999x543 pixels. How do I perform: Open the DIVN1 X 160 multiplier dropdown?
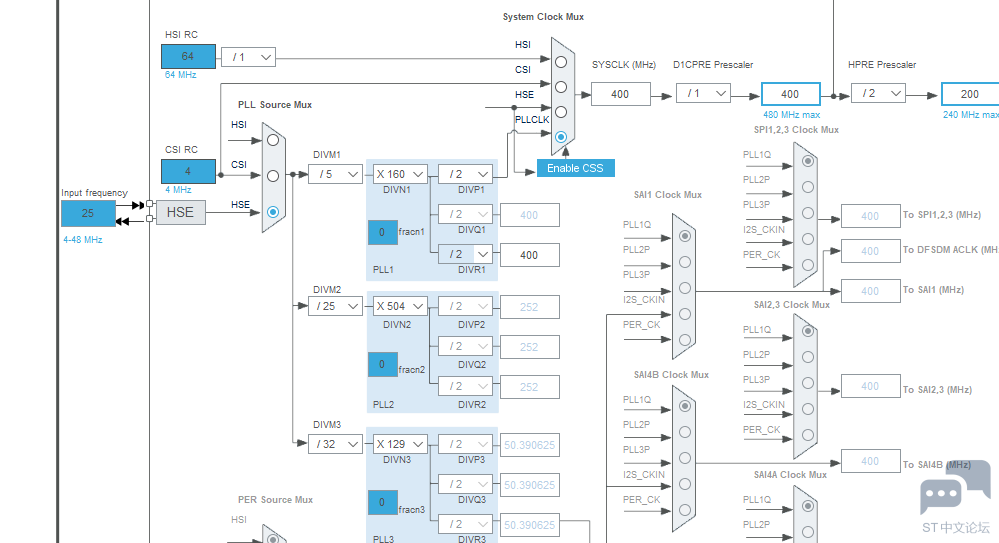click(401, 174)
